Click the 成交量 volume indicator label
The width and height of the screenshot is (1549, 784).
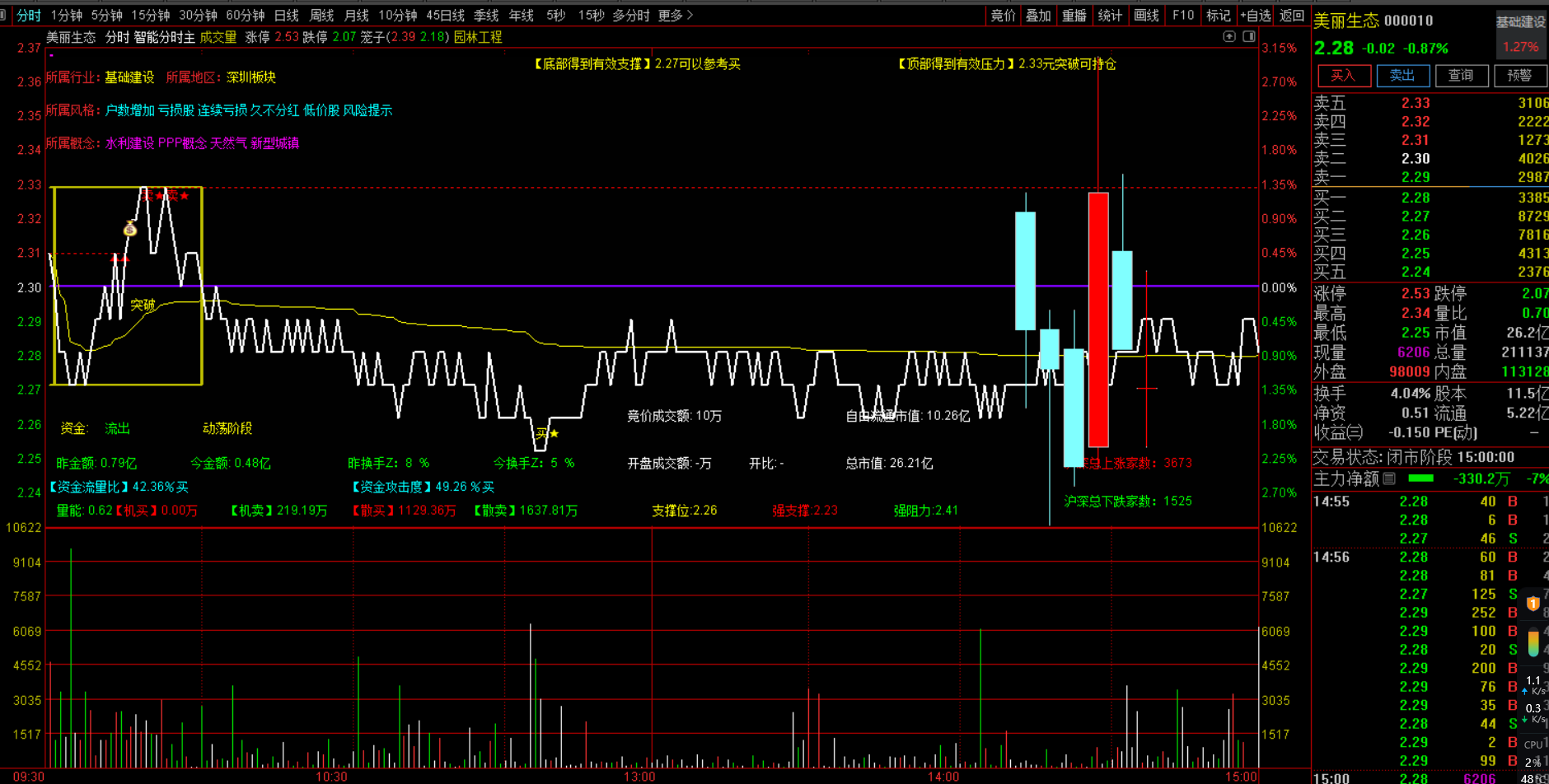tap(218, 37)
